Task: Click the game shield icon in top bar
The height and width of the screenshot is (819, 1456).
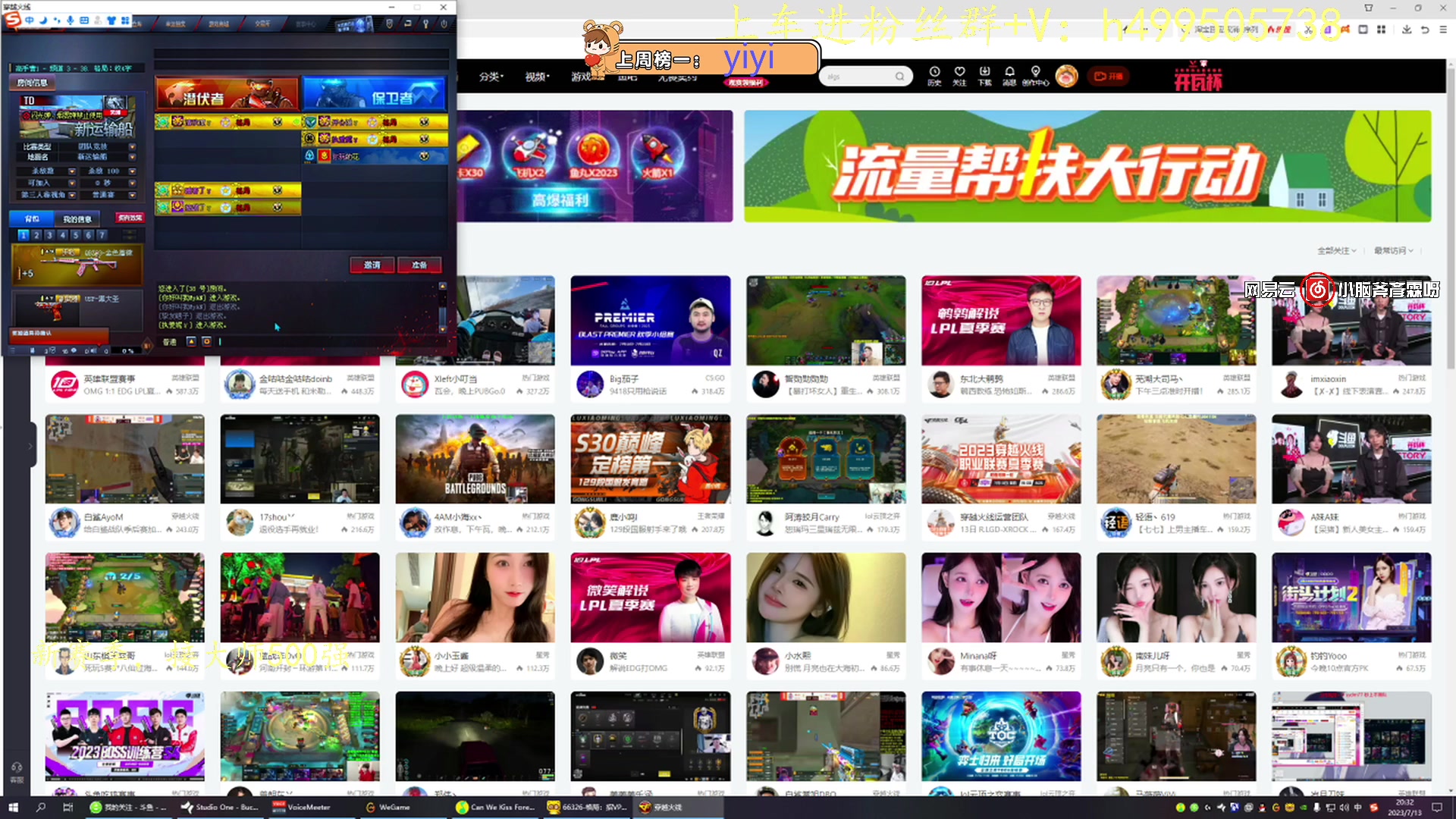Action: click(x=390, y=24)
